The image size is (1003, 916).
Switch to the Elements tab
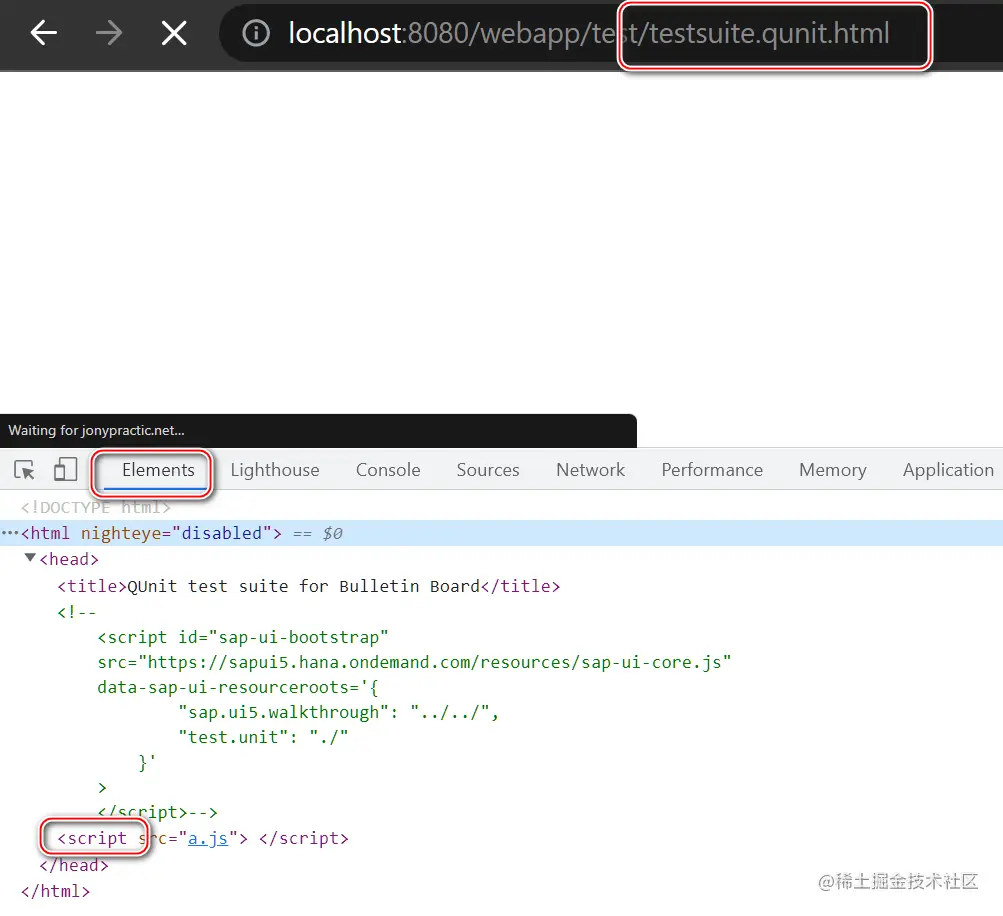tap(158, 470)
